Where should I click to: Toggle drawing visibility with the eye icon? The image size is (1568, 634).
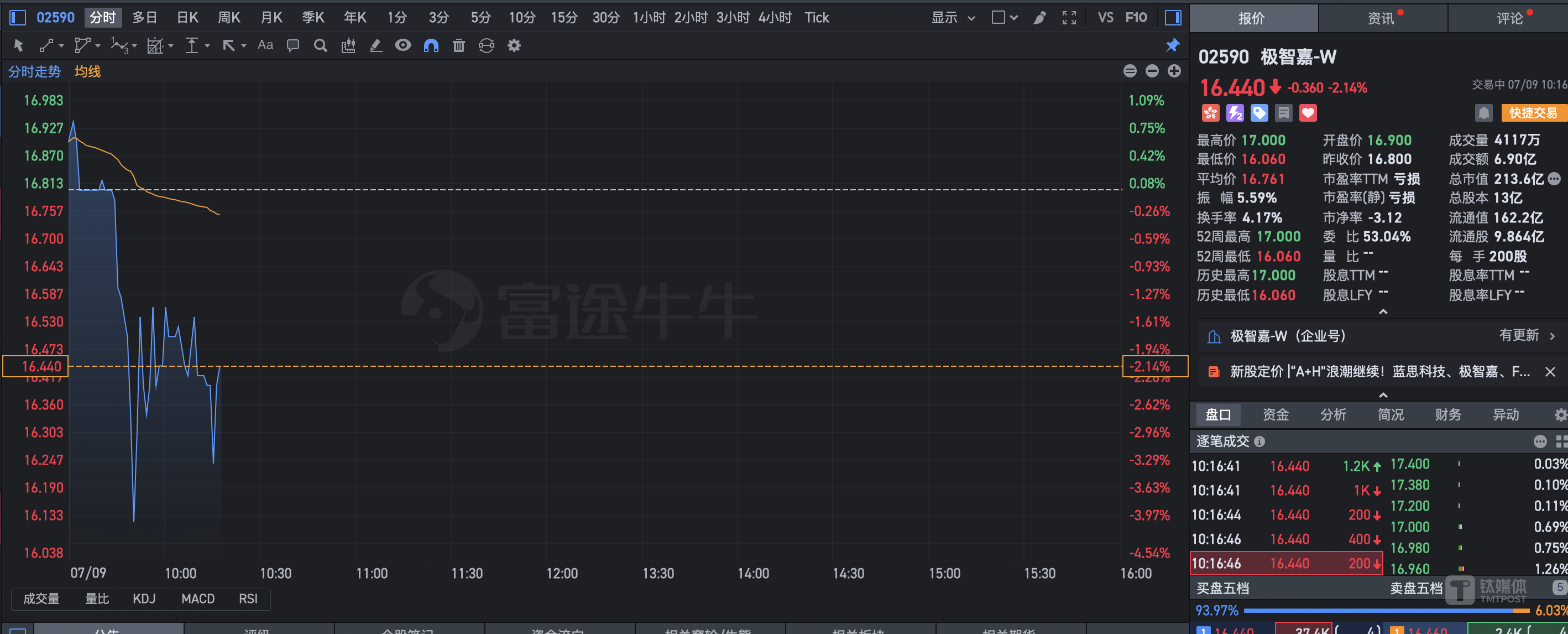[x=403, y=45]
